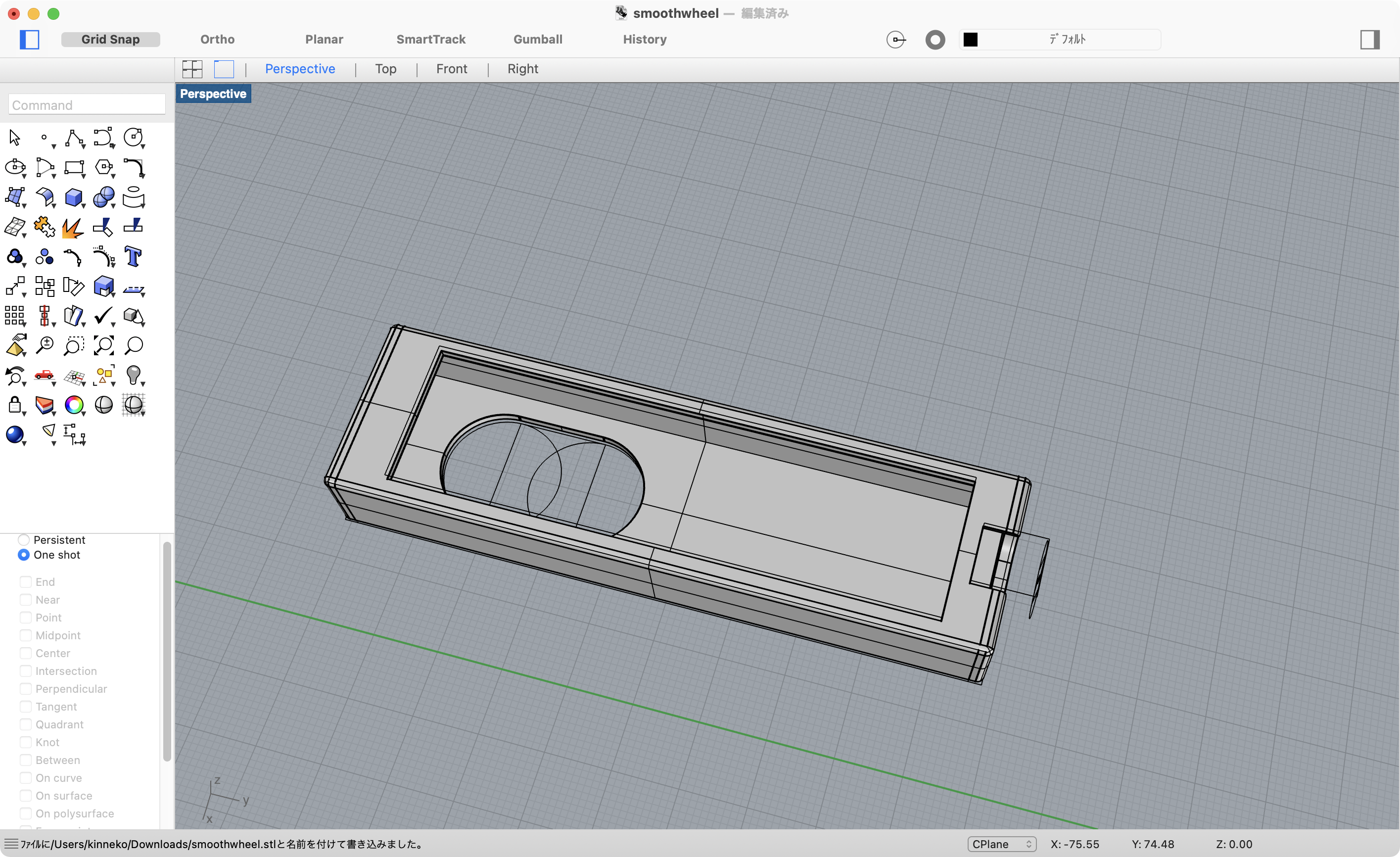
Task: Switch to single-viewport layout
Action: 224,69
